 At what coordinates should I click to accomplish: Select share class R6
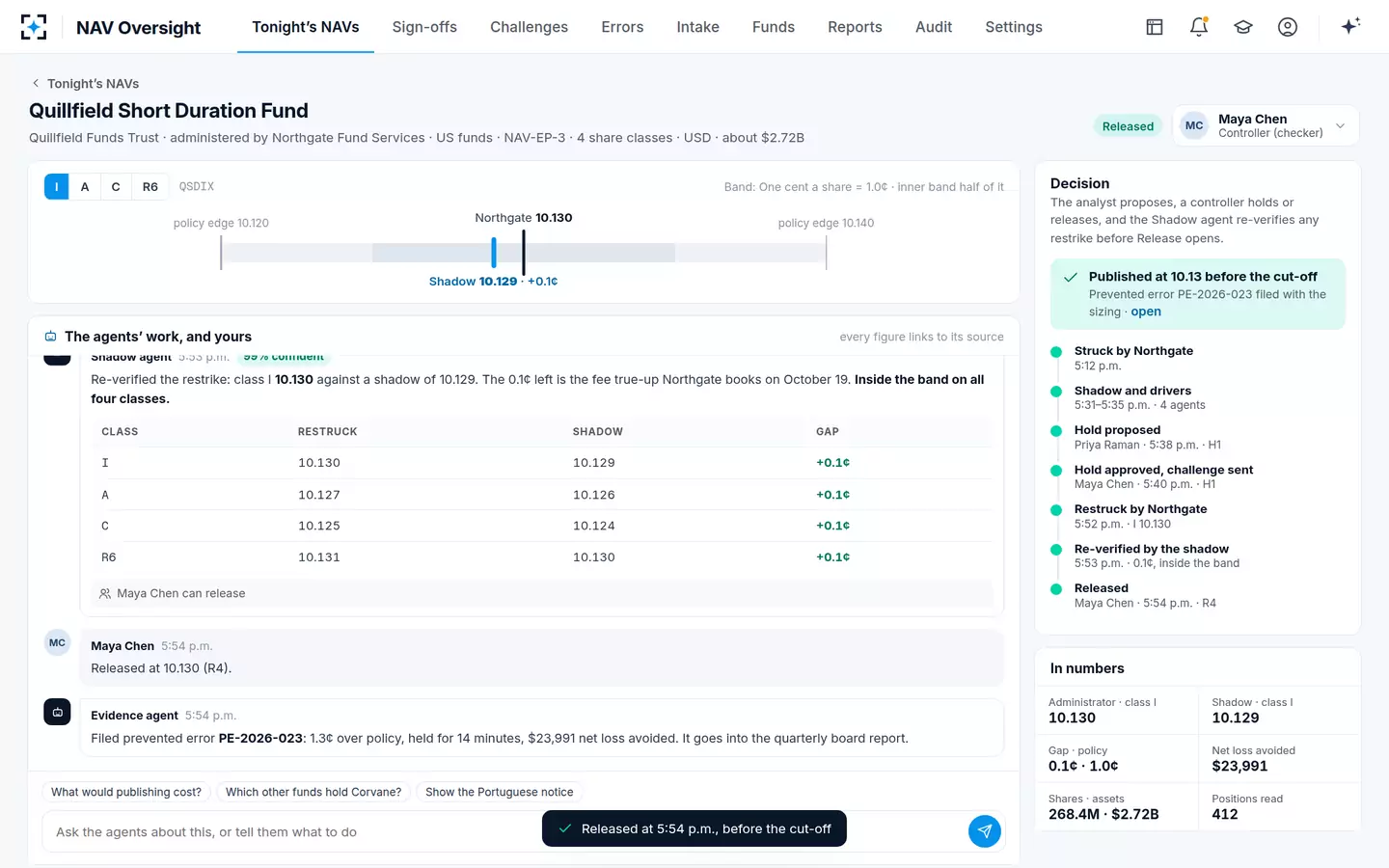pyautogui.click(x=150, y=187)
